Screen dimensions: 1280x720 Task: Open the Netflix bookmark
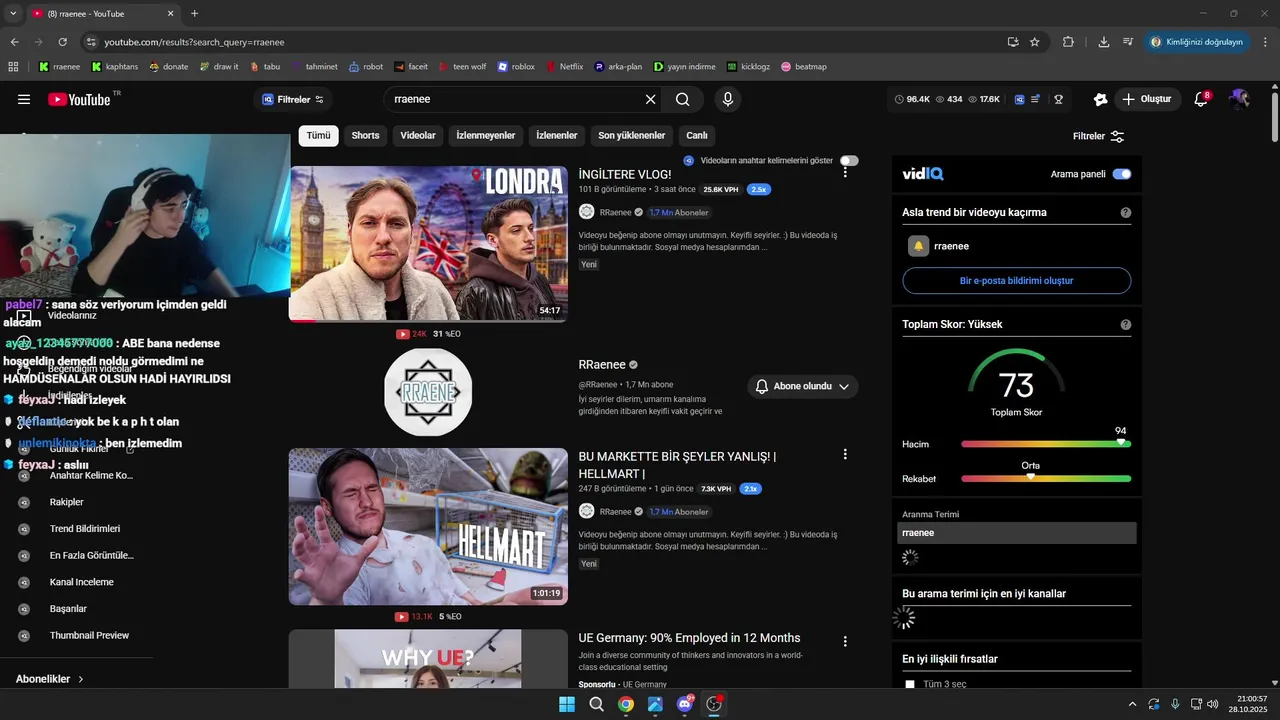coord(563,67)
